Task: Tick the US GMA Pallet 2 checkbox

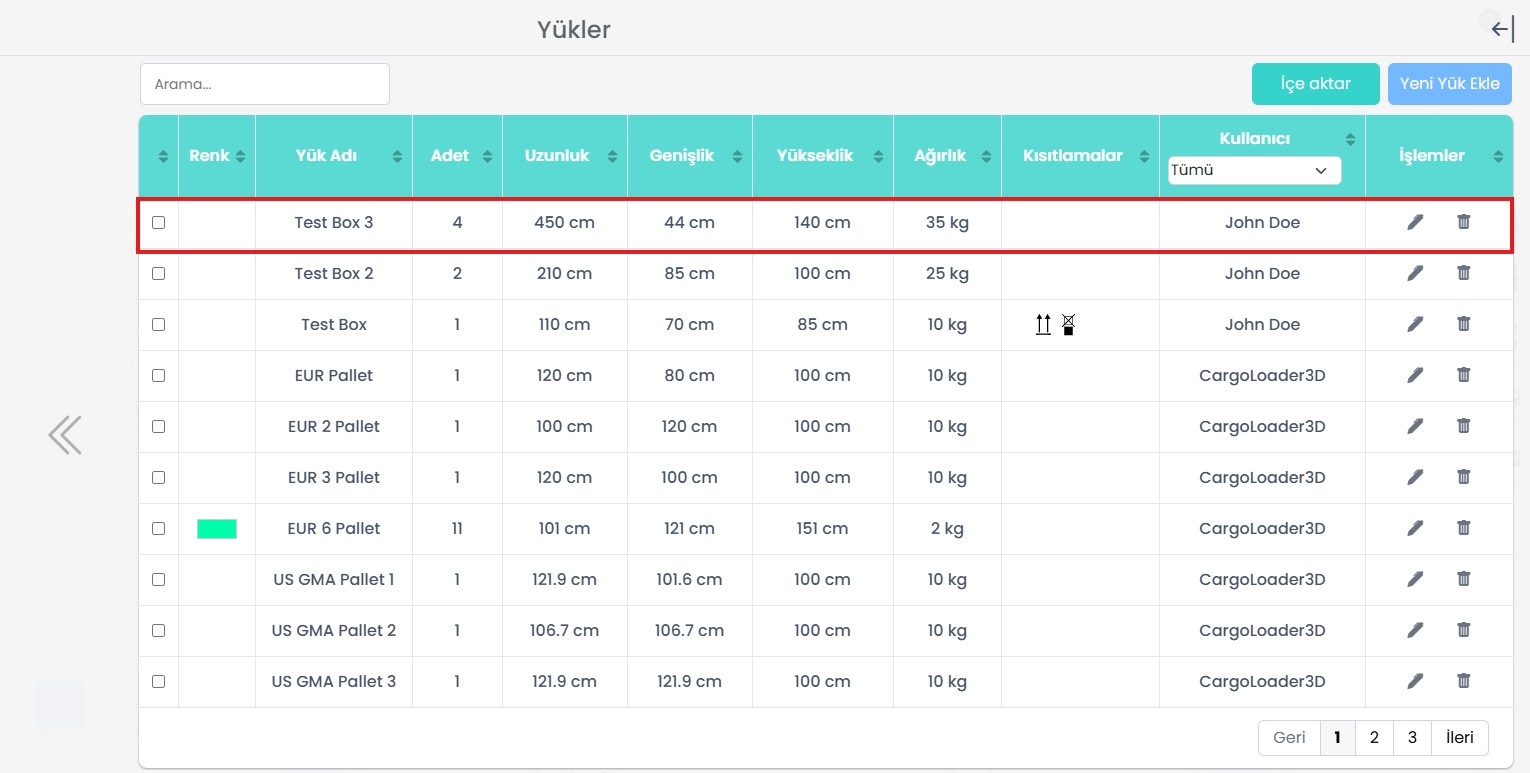Action: tap(158, 630)
